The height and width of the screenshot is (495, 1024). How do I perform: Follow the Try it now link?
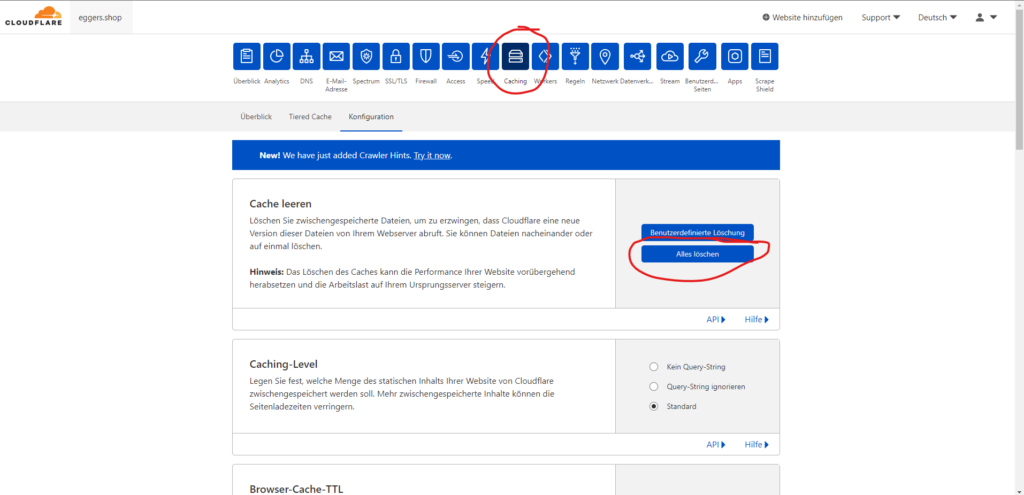(x=432, y=155)
